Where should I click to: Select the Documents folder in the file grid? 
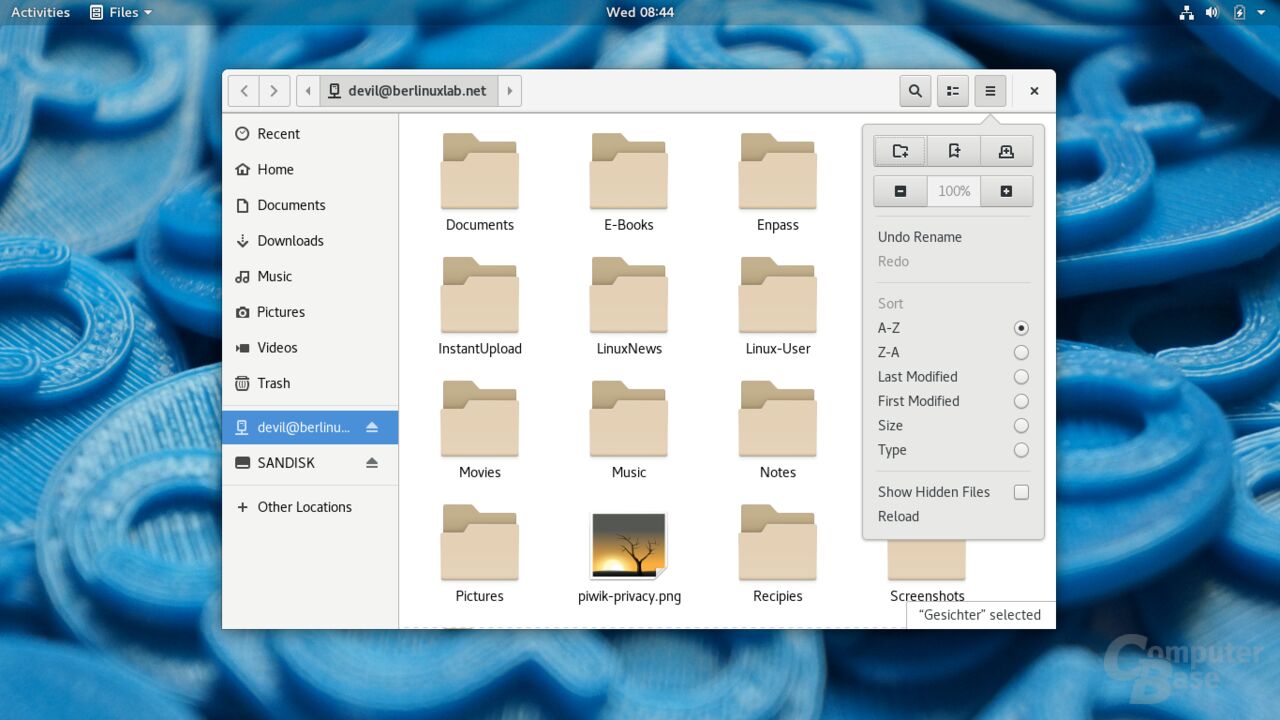pyautogui.click(x=480, y=171)
